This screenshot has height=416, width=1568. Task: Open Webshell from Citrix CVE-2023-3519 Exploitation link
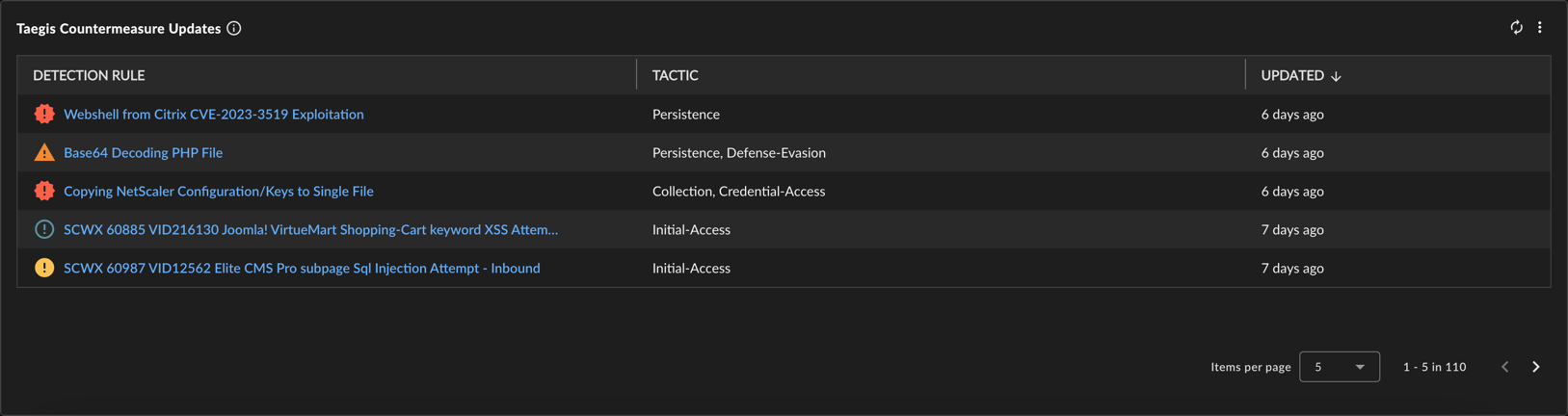coord(214,114)
